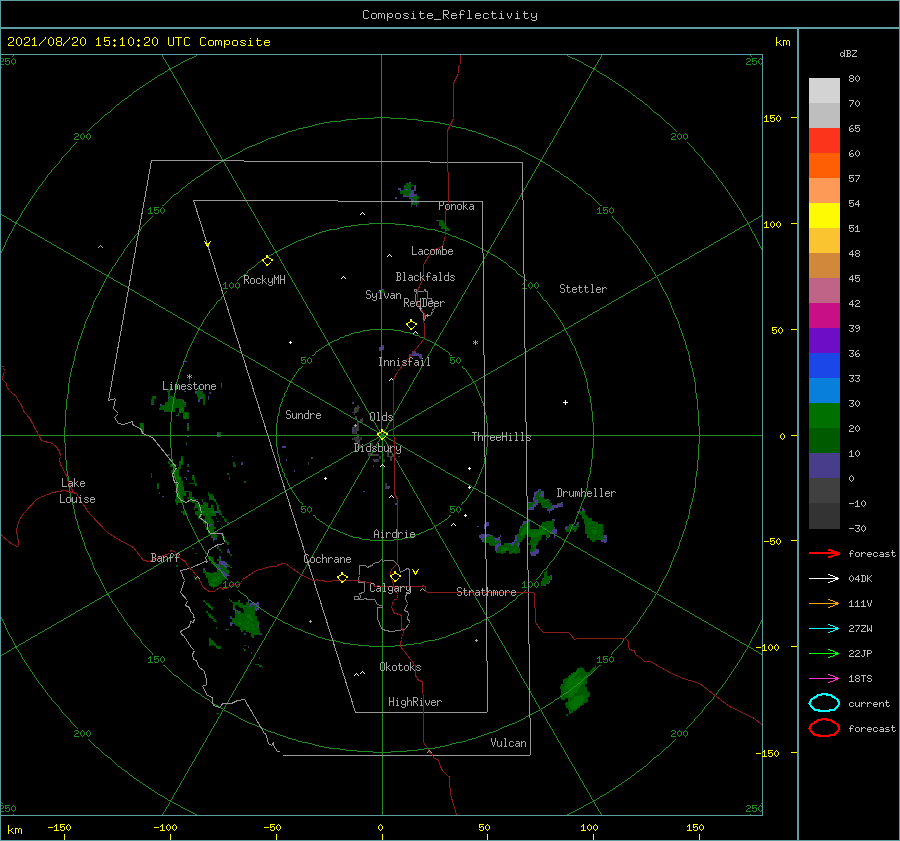
Task: Click the Airdrie label
Action: [x=394, y=534]
